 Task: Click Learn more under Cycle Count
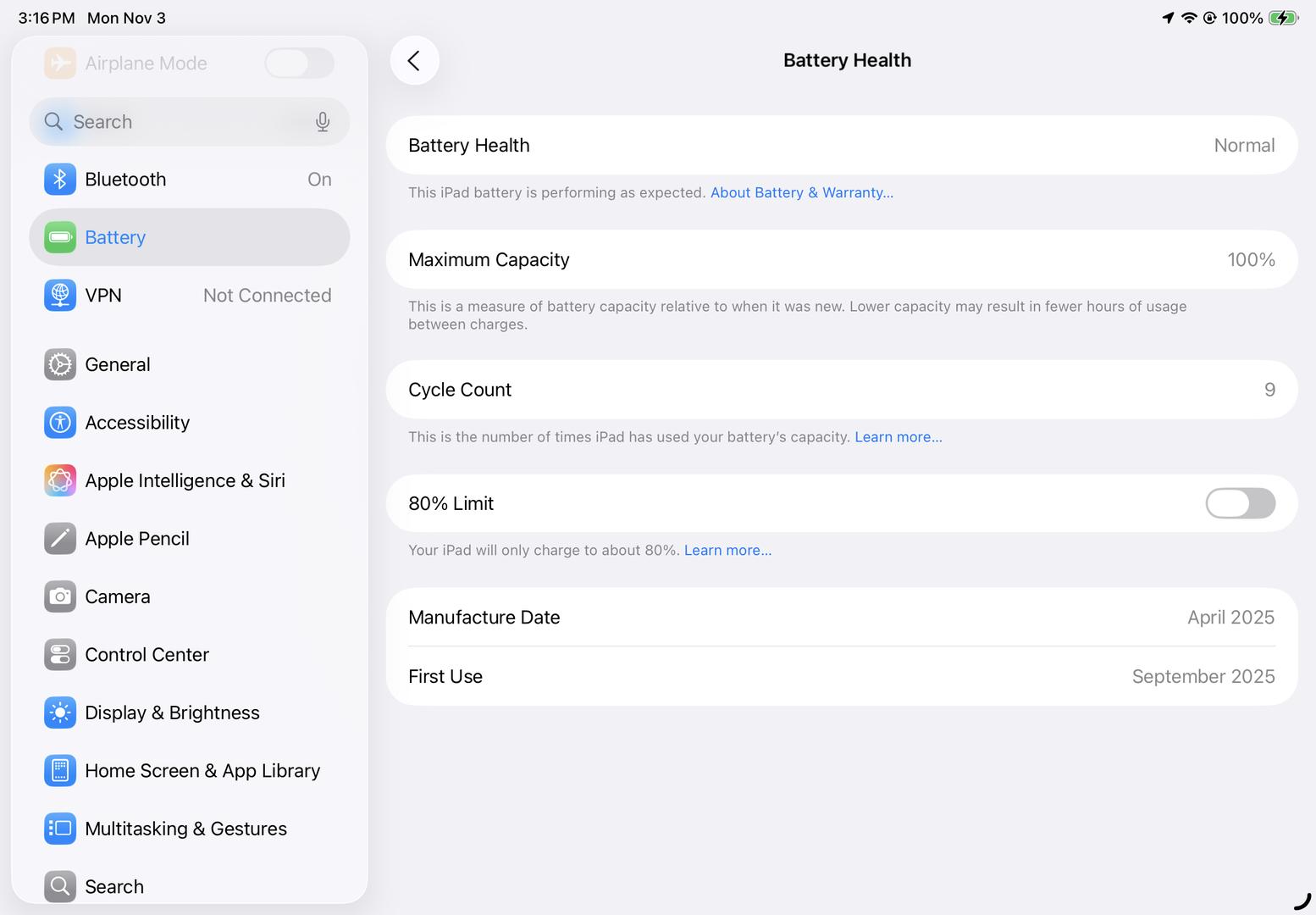[x=898, y=437]
